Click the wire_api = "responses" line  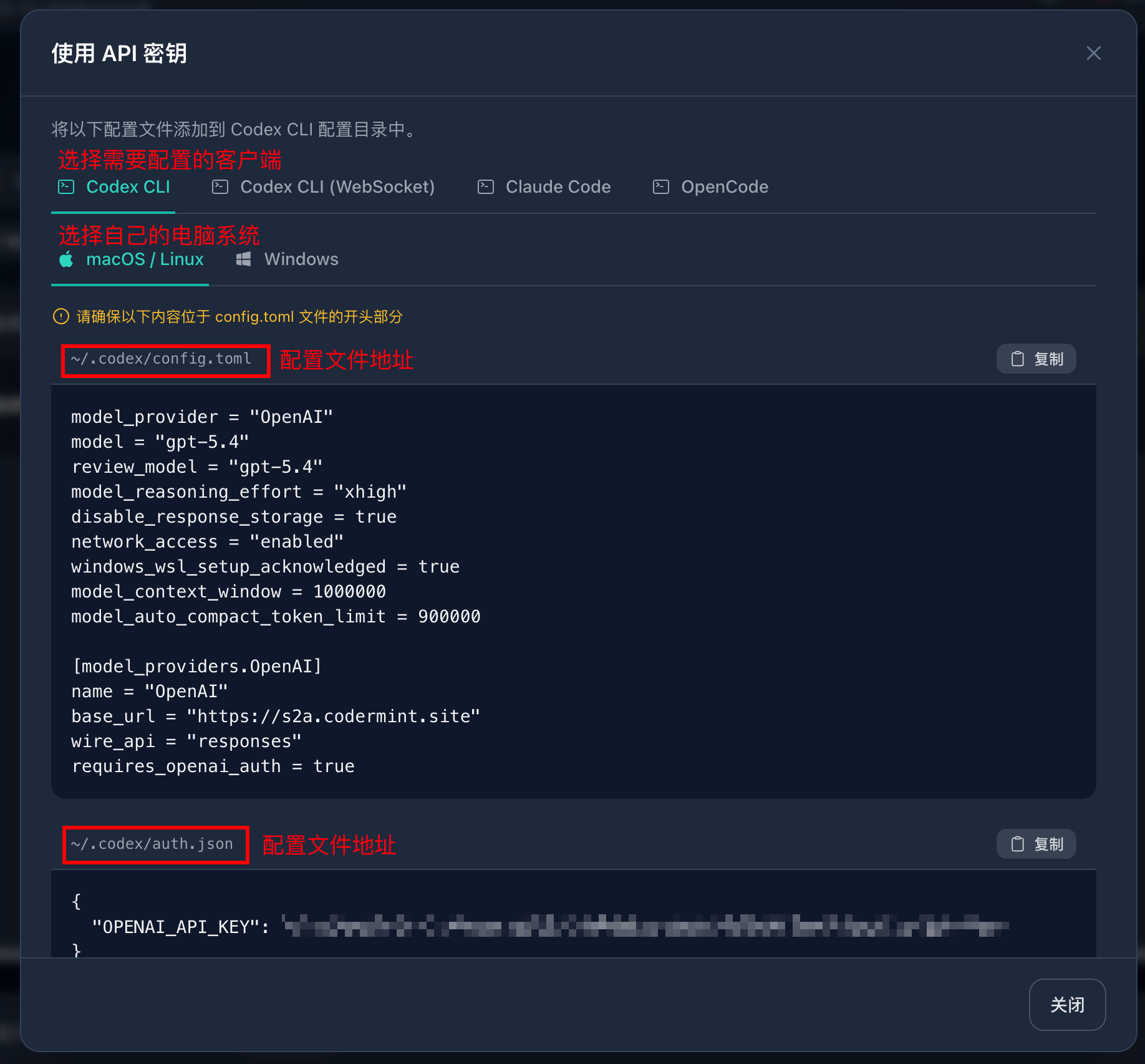tap(186, 741)
